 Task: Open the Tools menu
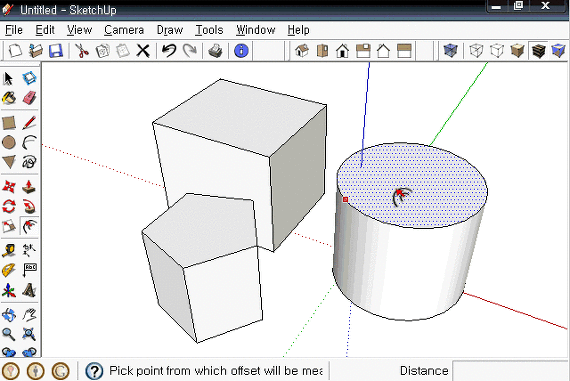pos(209,30)
